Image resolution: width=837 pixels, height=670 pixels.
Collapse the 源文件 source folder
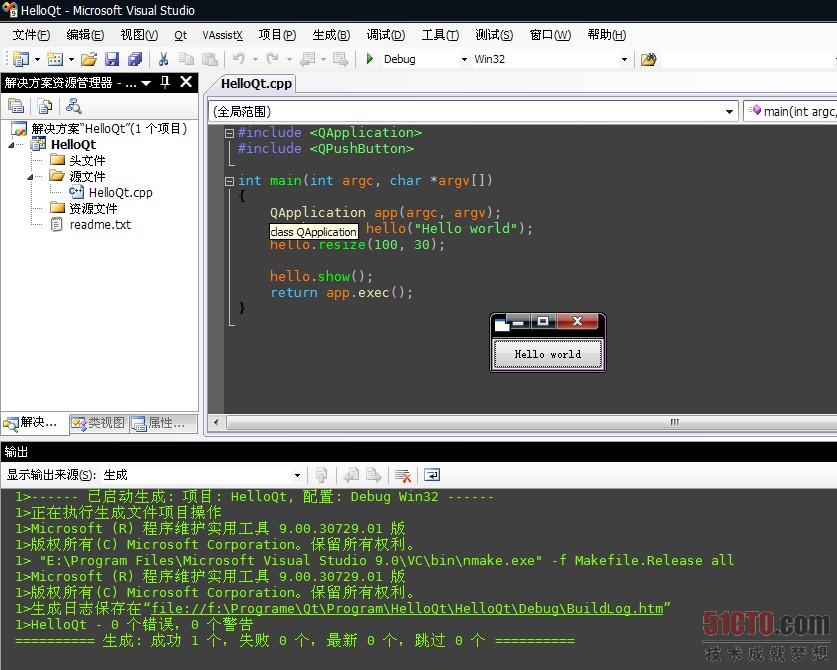tap(30, 177)
